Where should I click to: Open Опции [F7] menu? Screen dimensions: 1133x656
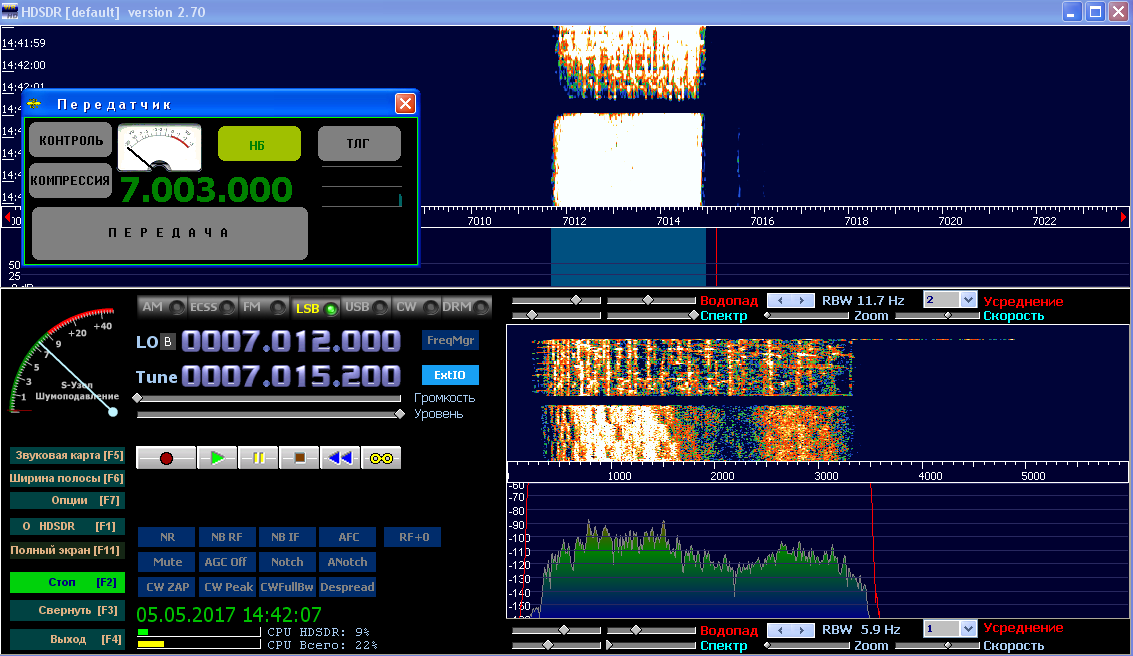click(67, 500)
